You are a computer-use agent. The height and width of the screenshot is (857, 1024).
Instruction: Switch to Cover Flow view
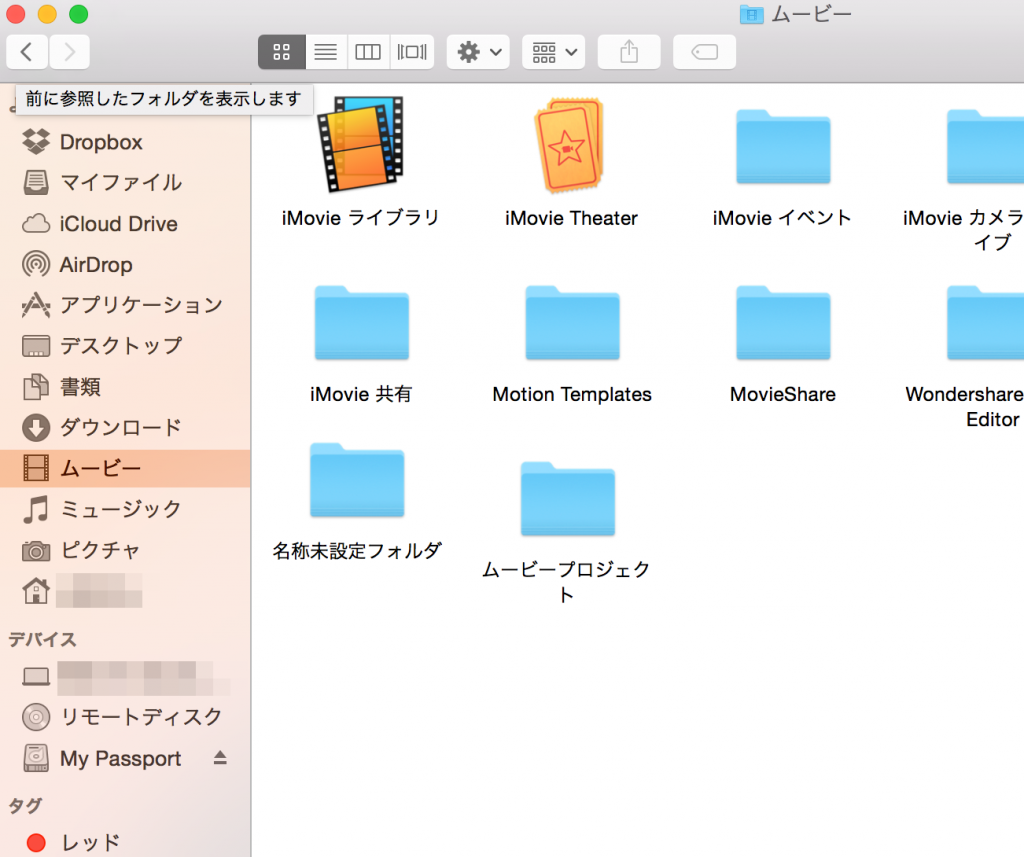[x=412, y=52]
